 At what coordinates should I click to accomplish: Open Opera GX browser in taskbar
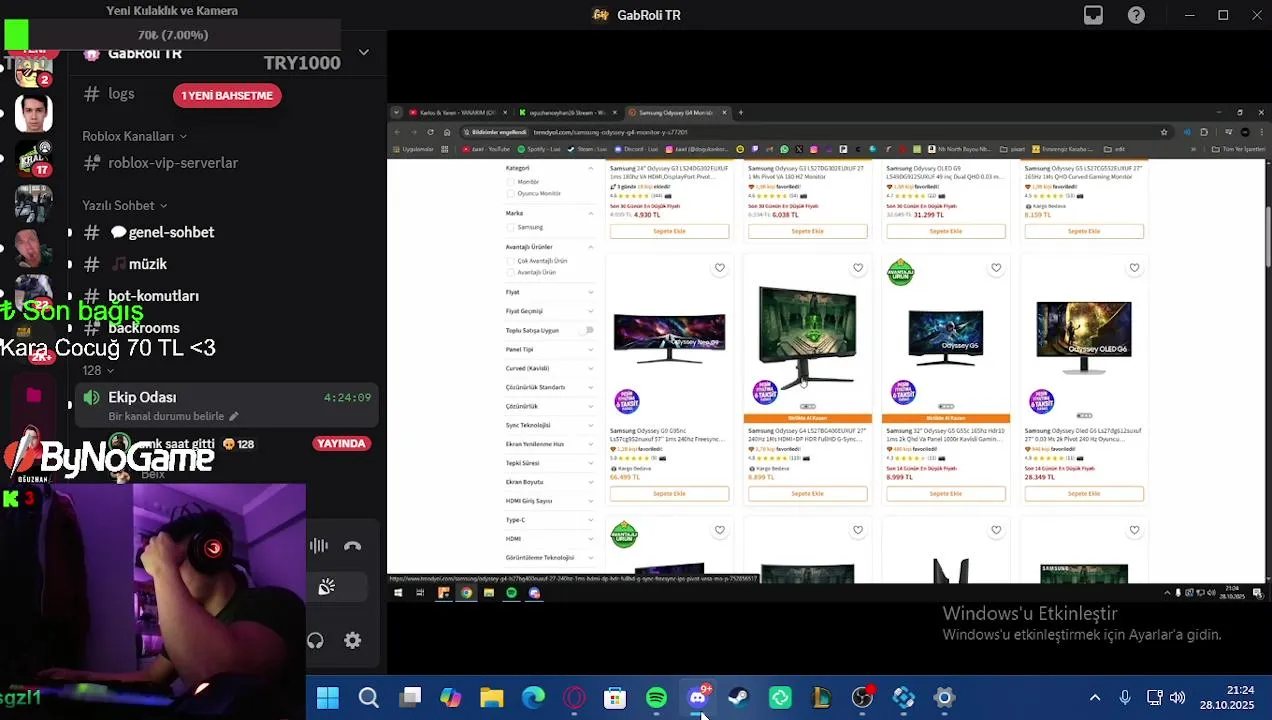[x=574, y=698]
